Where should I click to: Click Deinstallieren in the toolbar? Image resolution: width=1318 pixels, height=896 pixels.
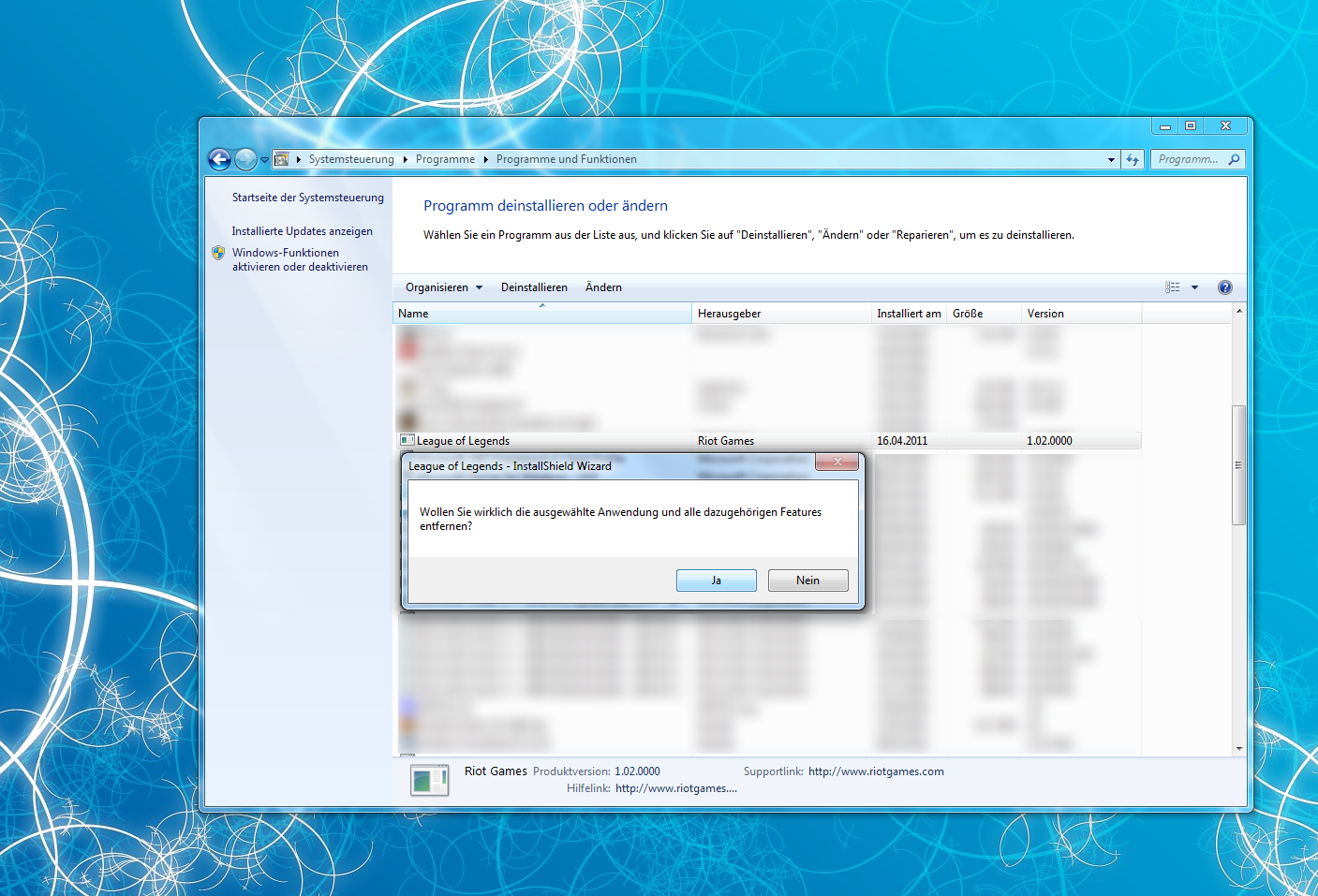click(x=534, y=287)
